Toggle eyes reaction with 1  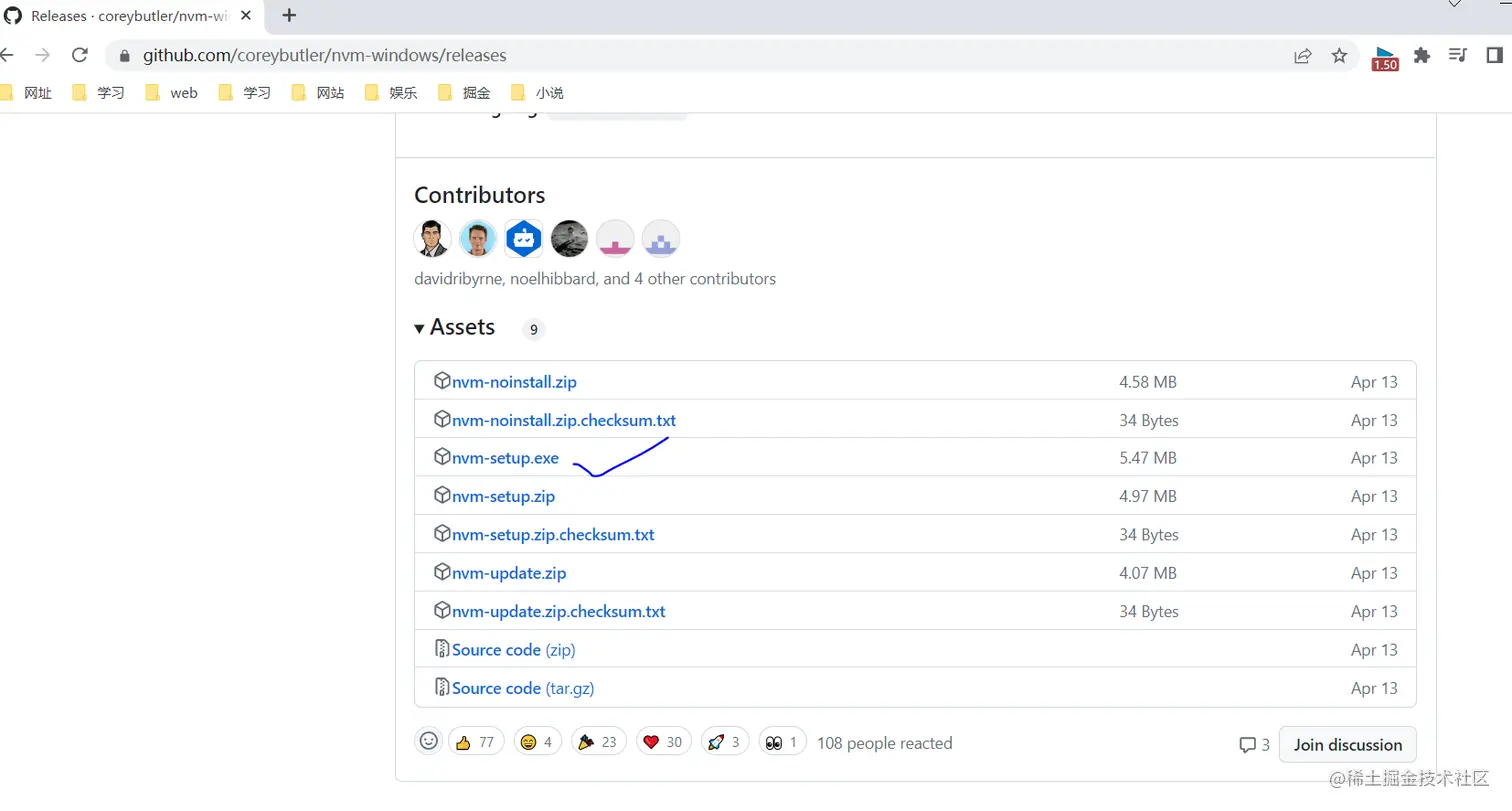click(783, 742)
